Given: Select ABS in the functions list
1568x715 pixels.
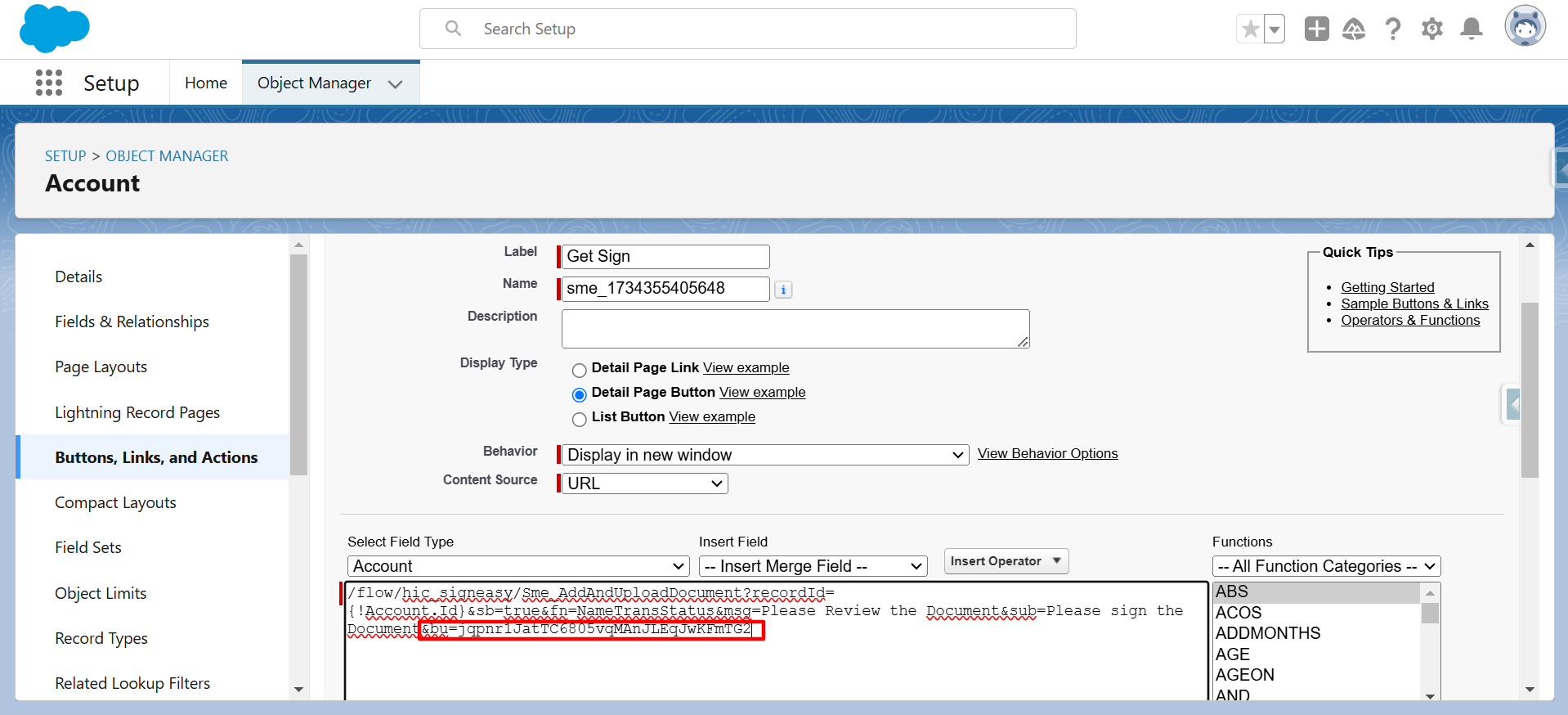Looking at the screenshot, I should 1316,591.
